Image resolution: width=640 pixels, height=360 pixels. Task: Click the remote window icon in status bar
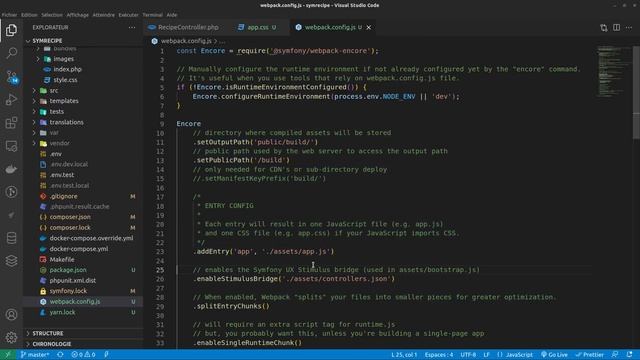tap(7, 355)
